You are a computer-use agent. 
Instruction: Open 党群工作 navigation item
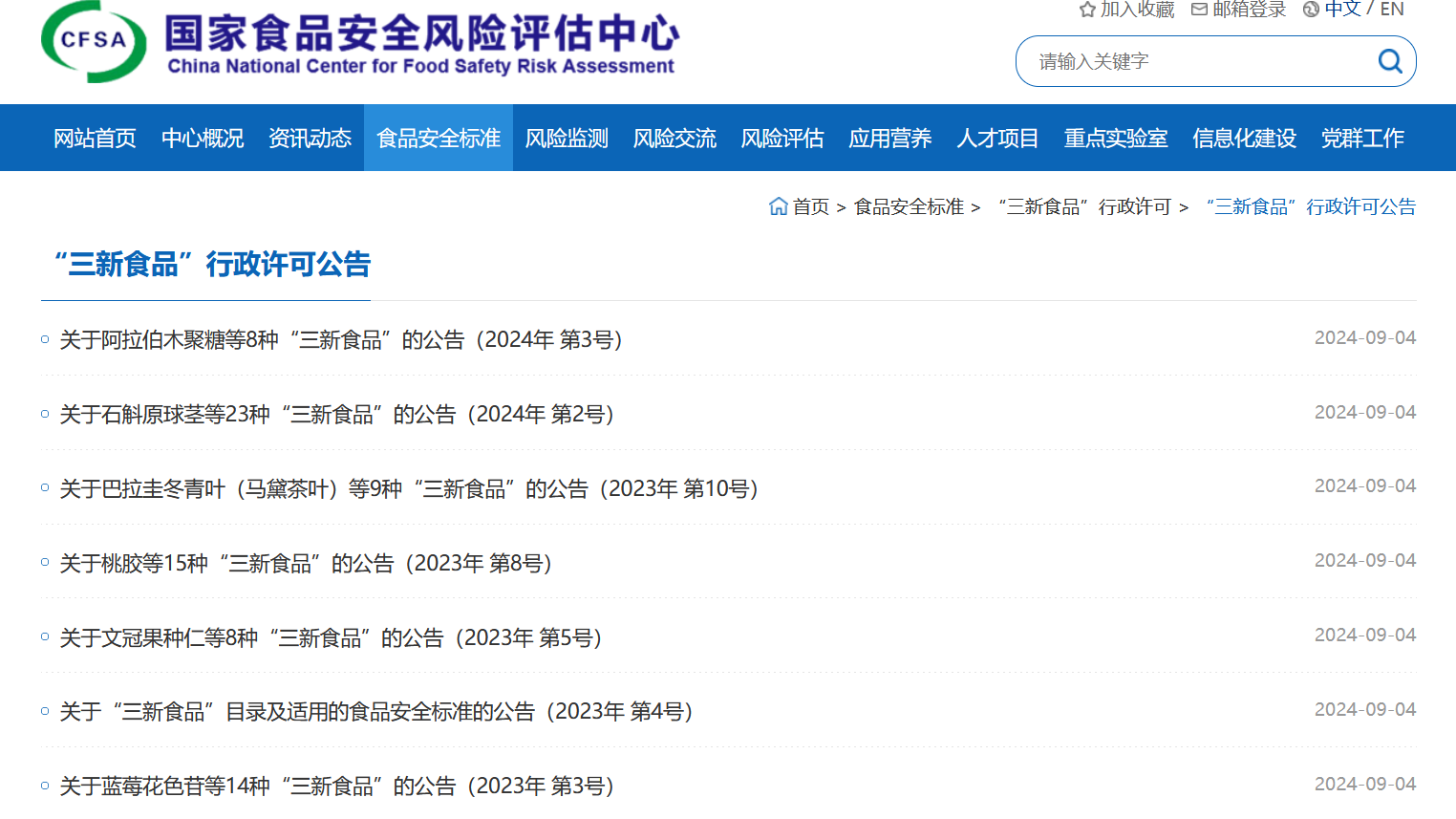coord(1361,139)
